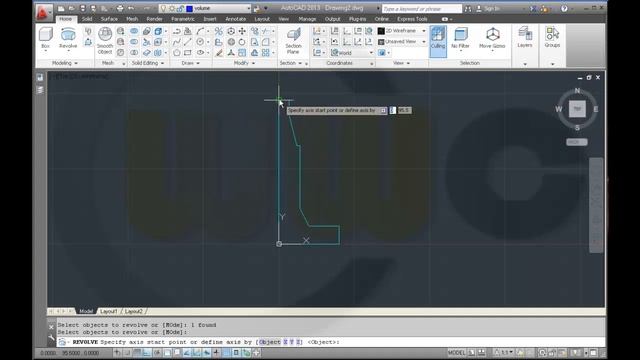Open the Annotate ribbon tab
Screen dimensions: 640x360
[x=236, y=19]
